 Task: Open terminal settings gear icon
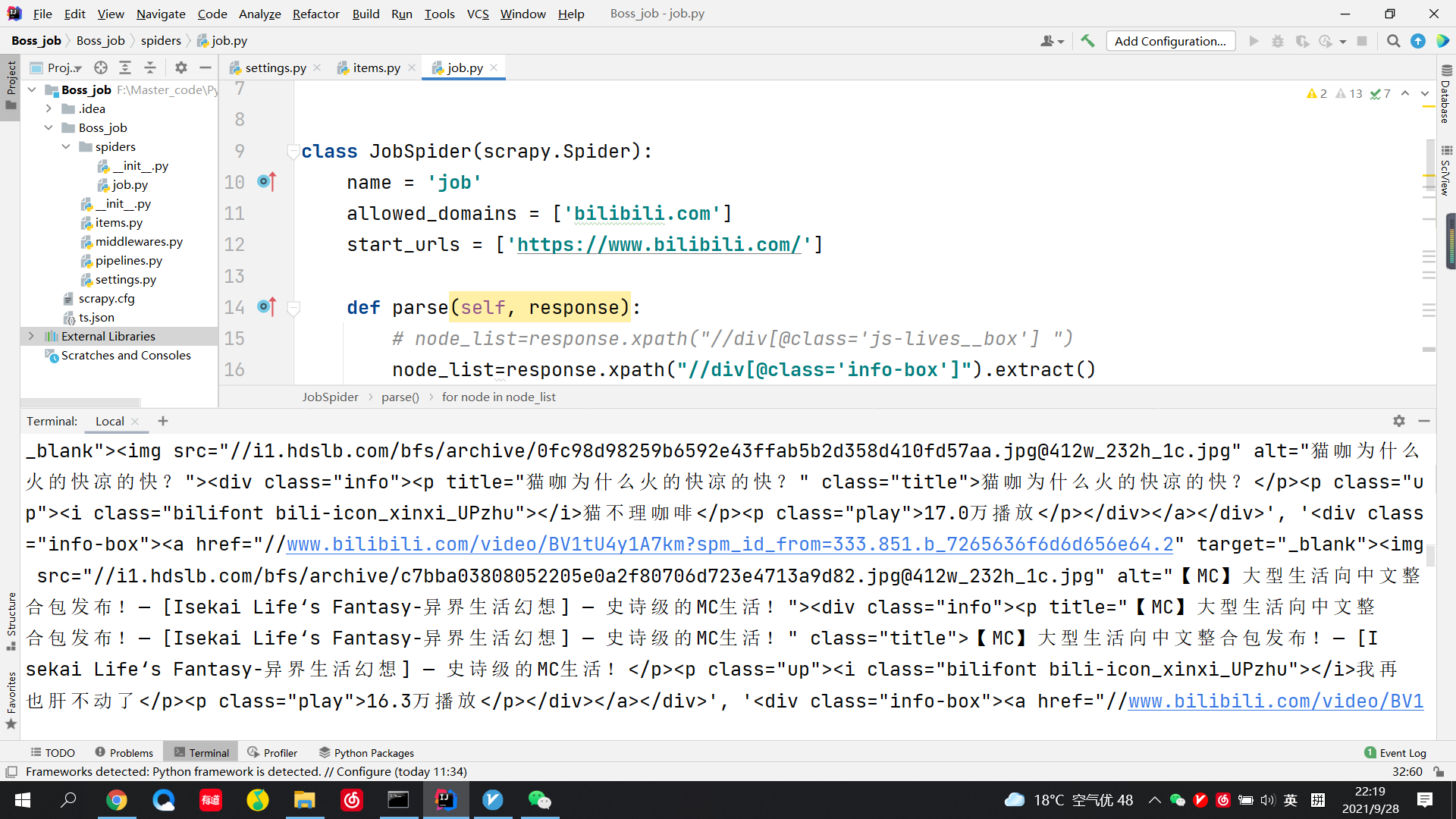[1399, 421]
